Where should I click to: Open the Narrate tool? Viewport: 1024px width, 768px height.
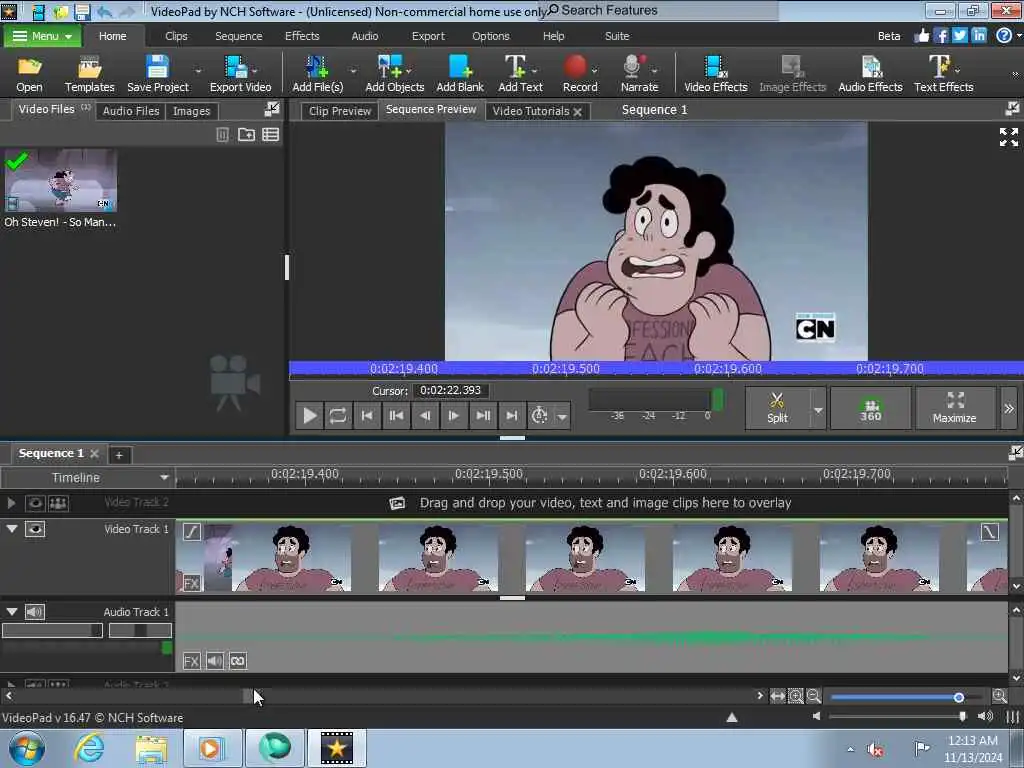pyautogui.click(x=639, y=74)
